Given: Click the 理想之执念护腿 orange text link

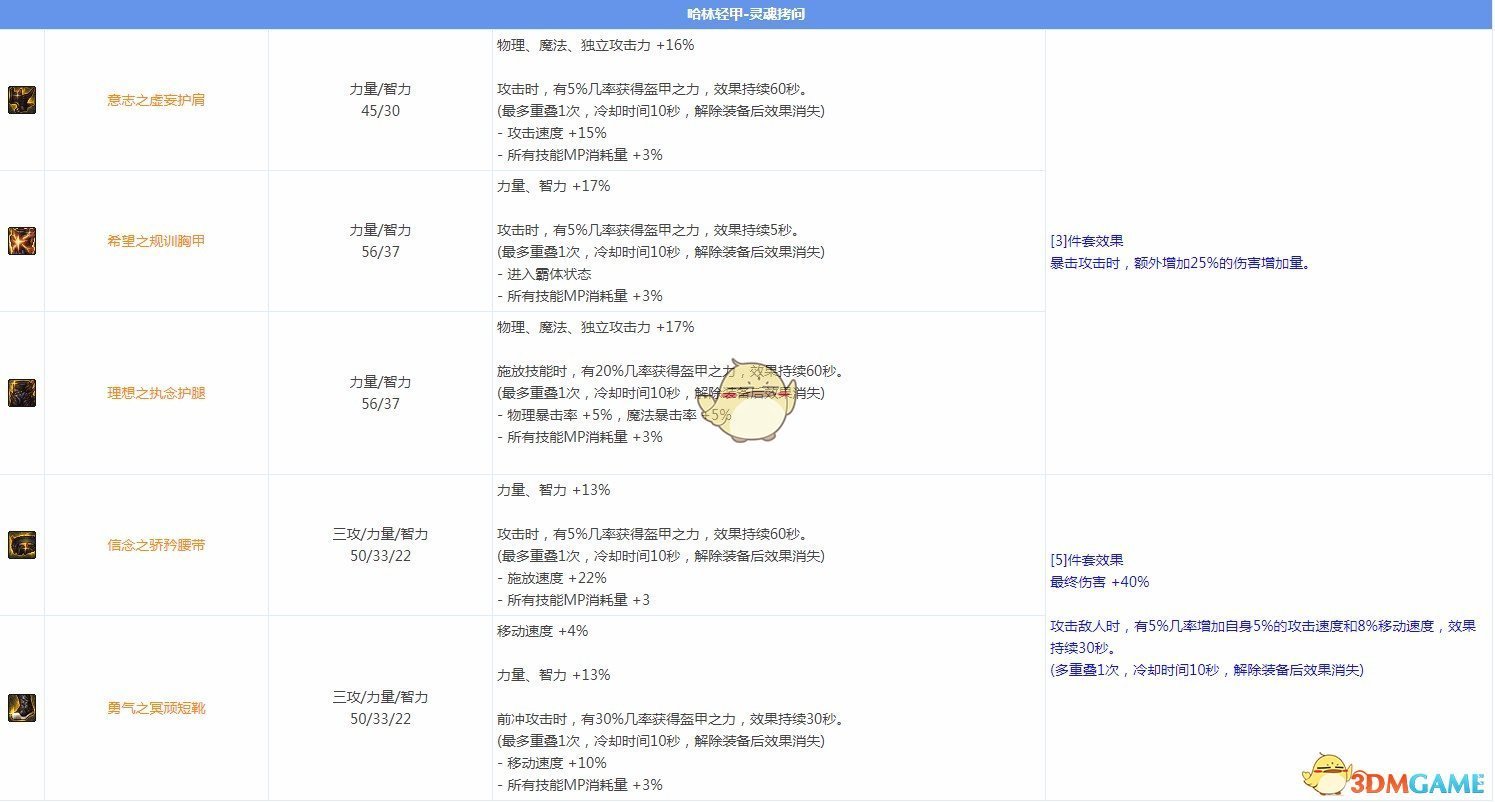Looking at the screenshot, I should tap(155, 392).
